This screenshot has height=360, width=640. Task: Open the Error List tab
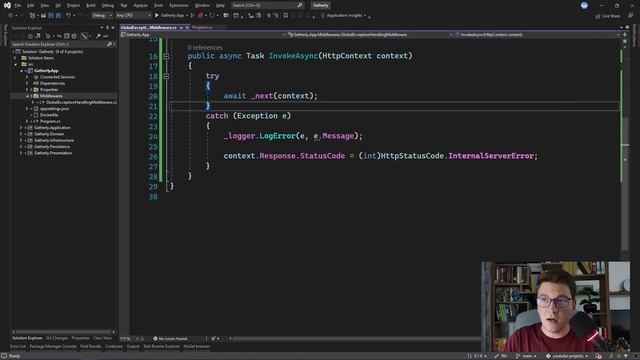coord(18,346)
